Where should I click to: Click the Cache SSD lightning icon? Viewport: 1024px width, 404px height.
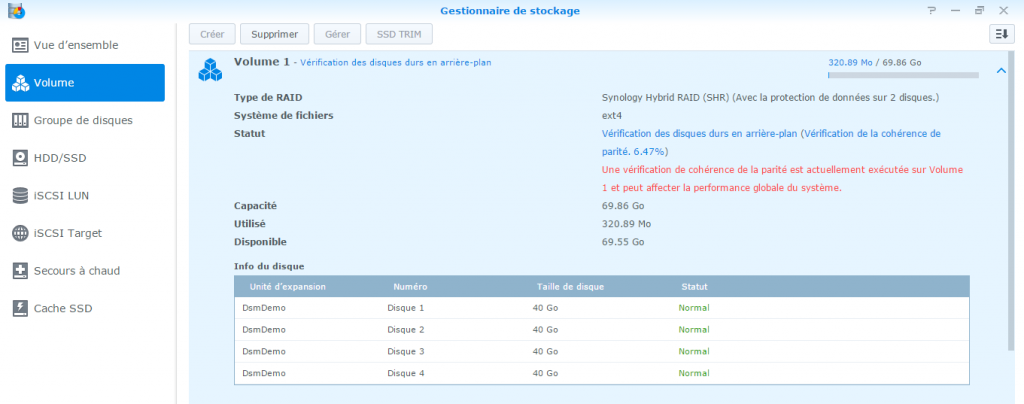point(21,308)
